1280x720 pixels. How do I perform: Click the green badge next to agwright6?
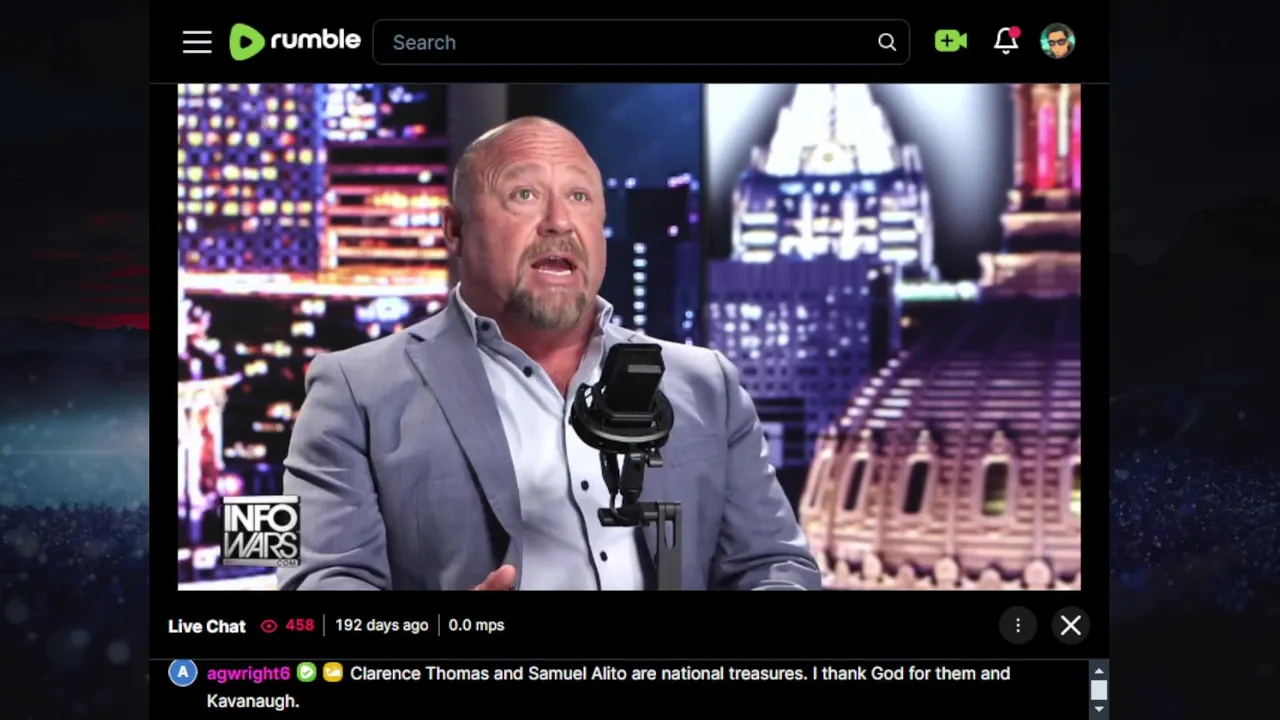(306, 673)
